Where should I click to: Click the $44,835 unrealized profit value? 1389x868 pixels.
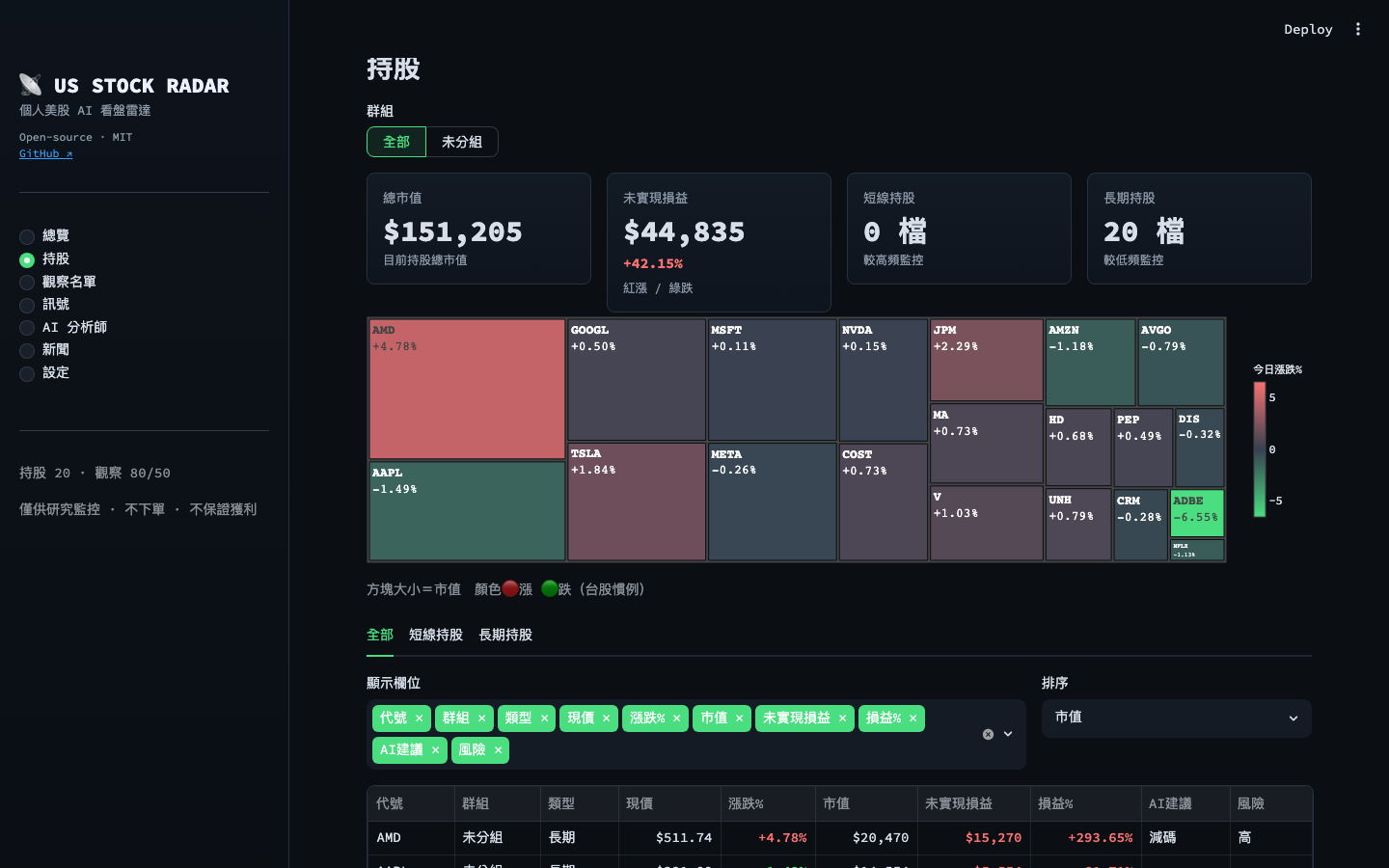click(684, 231)
